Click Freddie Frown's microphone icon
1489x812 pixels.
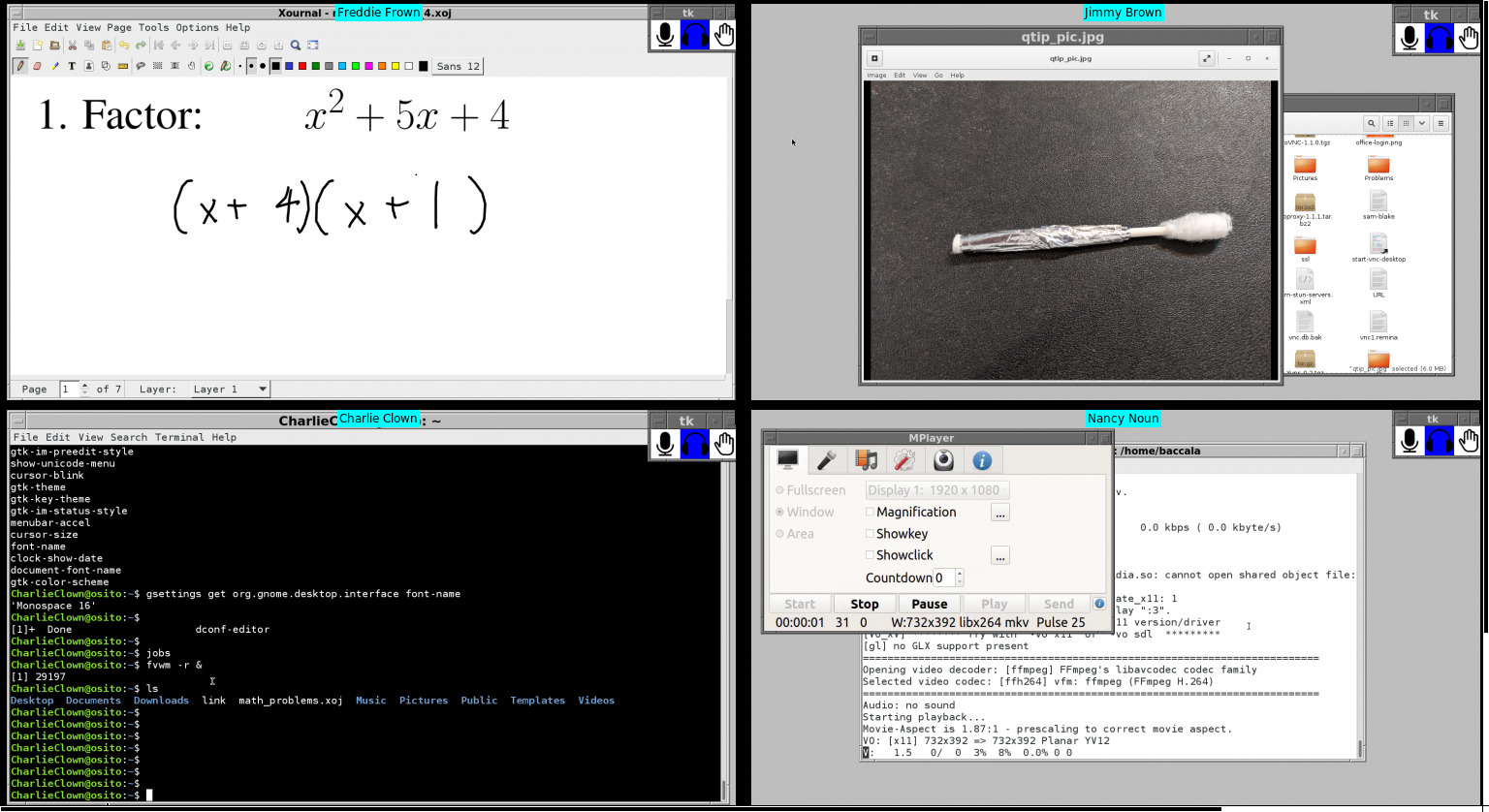(x=665, y=36)
